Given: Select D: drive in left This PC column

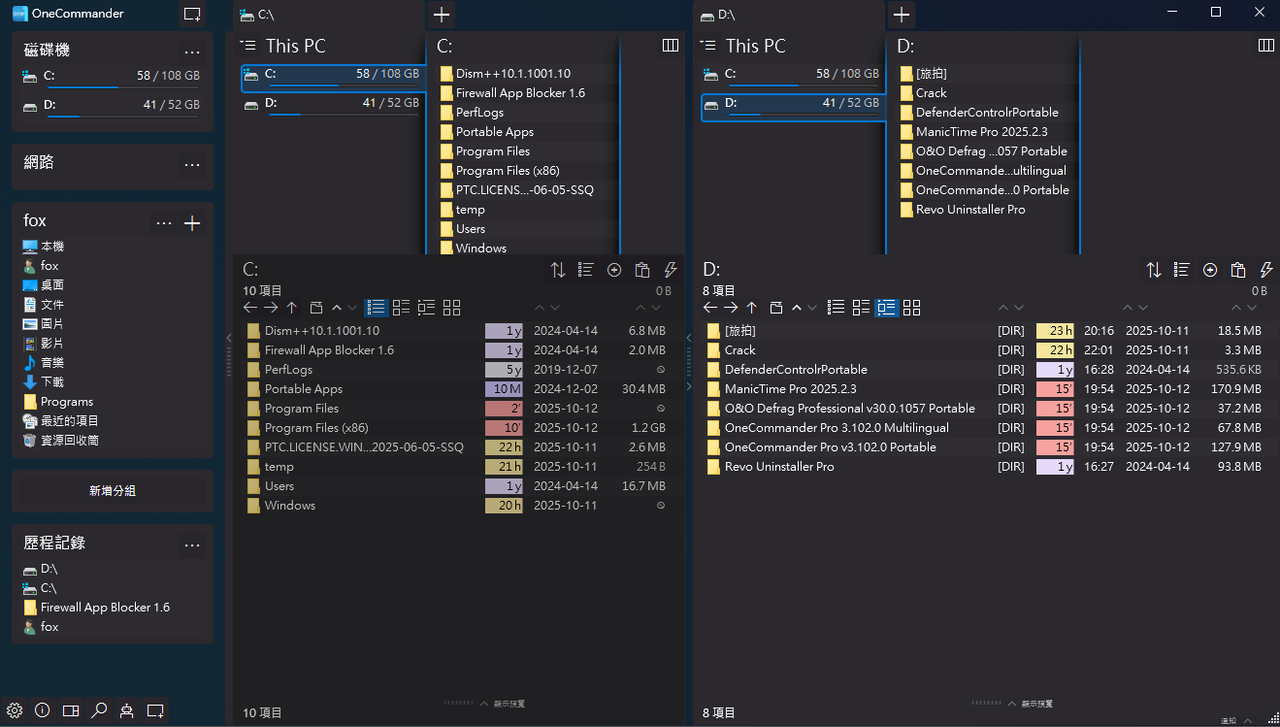Looking at the screenshot, I should (332, 103).
